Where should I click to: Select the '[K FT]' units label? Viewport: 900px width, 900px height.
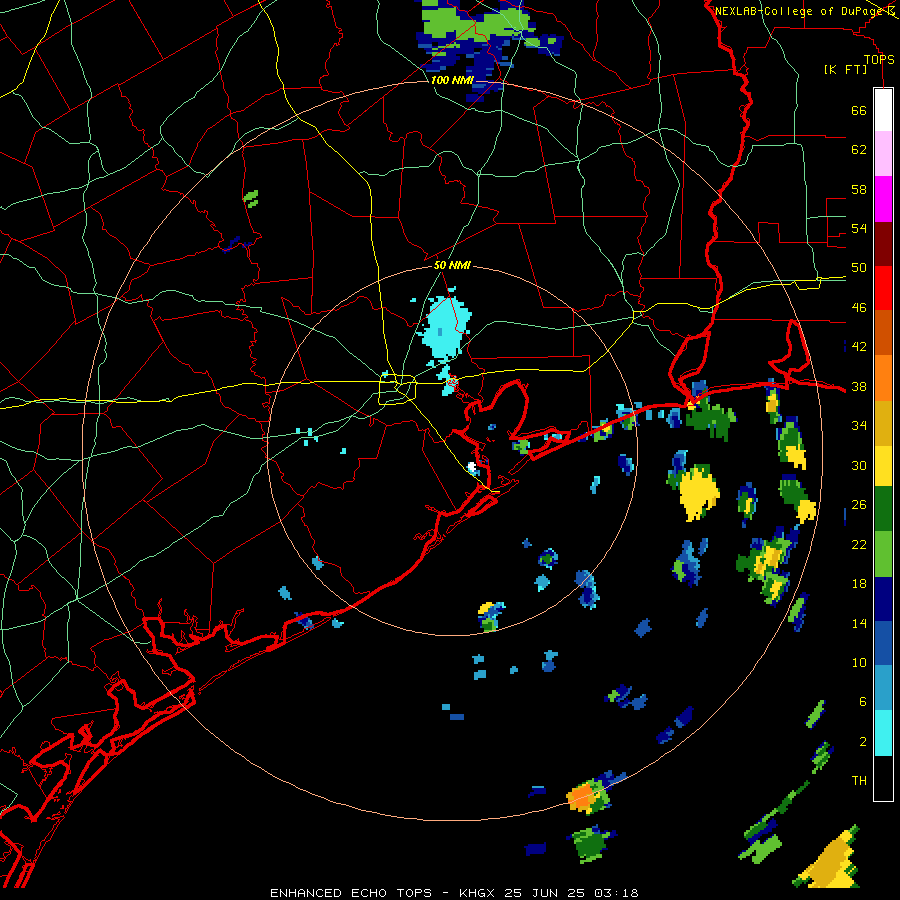(x=845, y=69)
